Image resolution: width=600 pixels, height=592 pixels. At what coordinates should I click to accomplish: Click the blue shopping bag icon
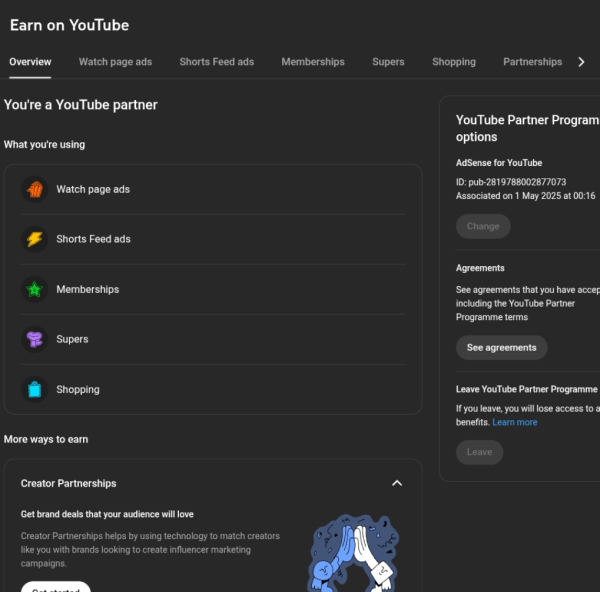pyautogui.click(x=34, y=389)
